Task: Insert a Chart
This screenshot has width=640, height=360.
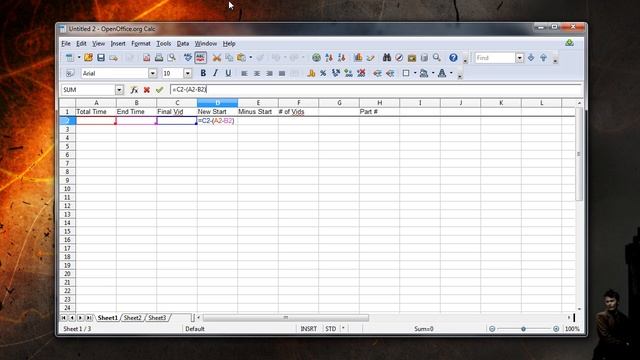Action: pyautogui.click(x=358, y=58)
